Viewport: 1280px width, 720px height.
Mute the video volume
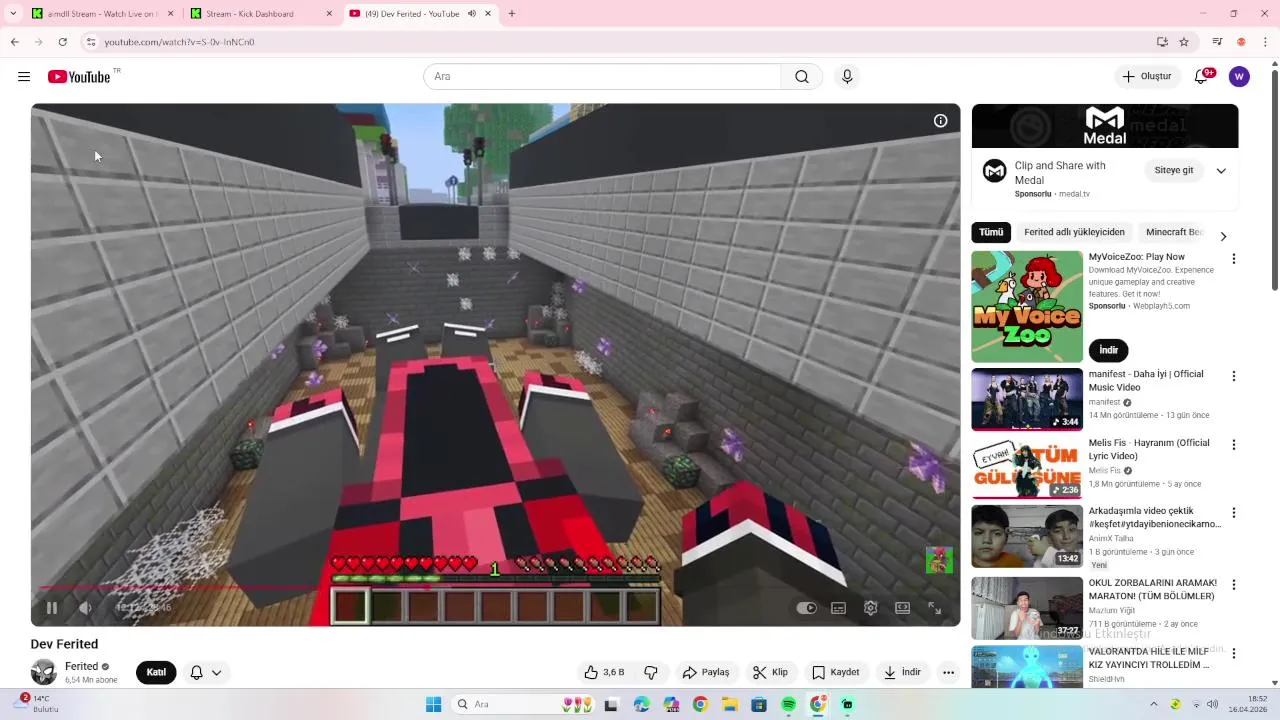[x=85, y=607]
